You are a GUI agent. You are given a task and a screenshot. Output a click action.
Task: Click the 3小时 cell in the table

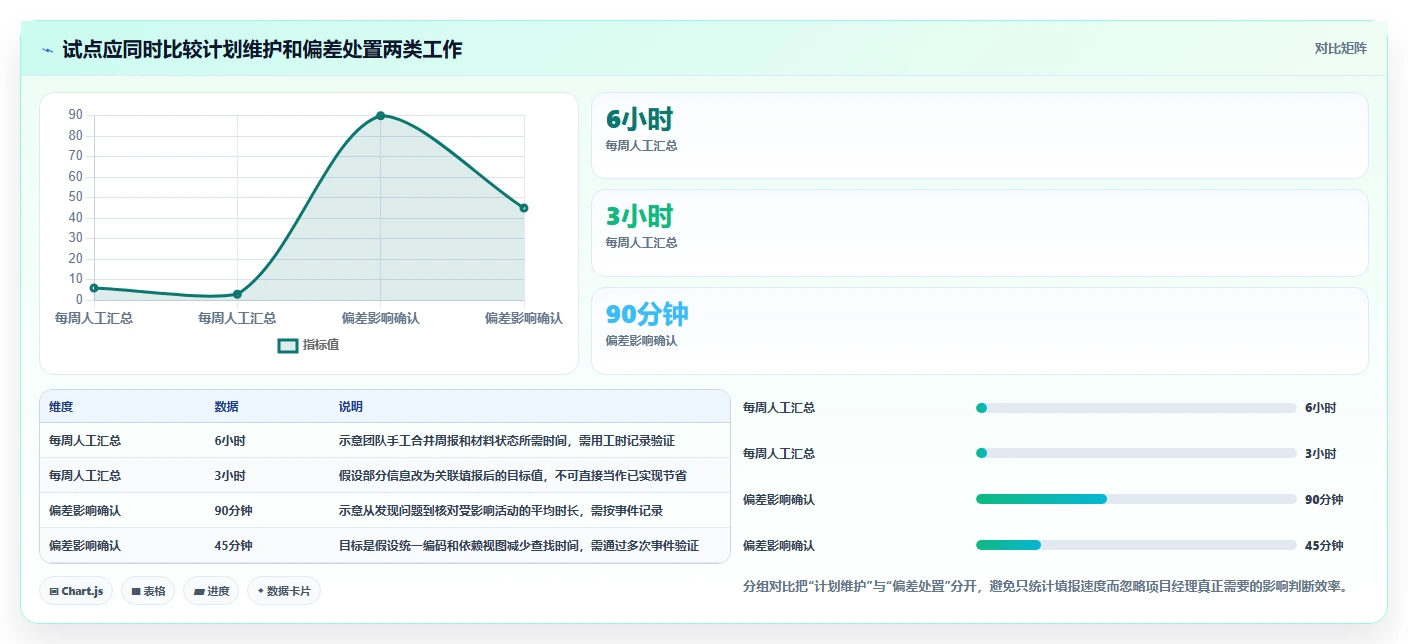230,475
